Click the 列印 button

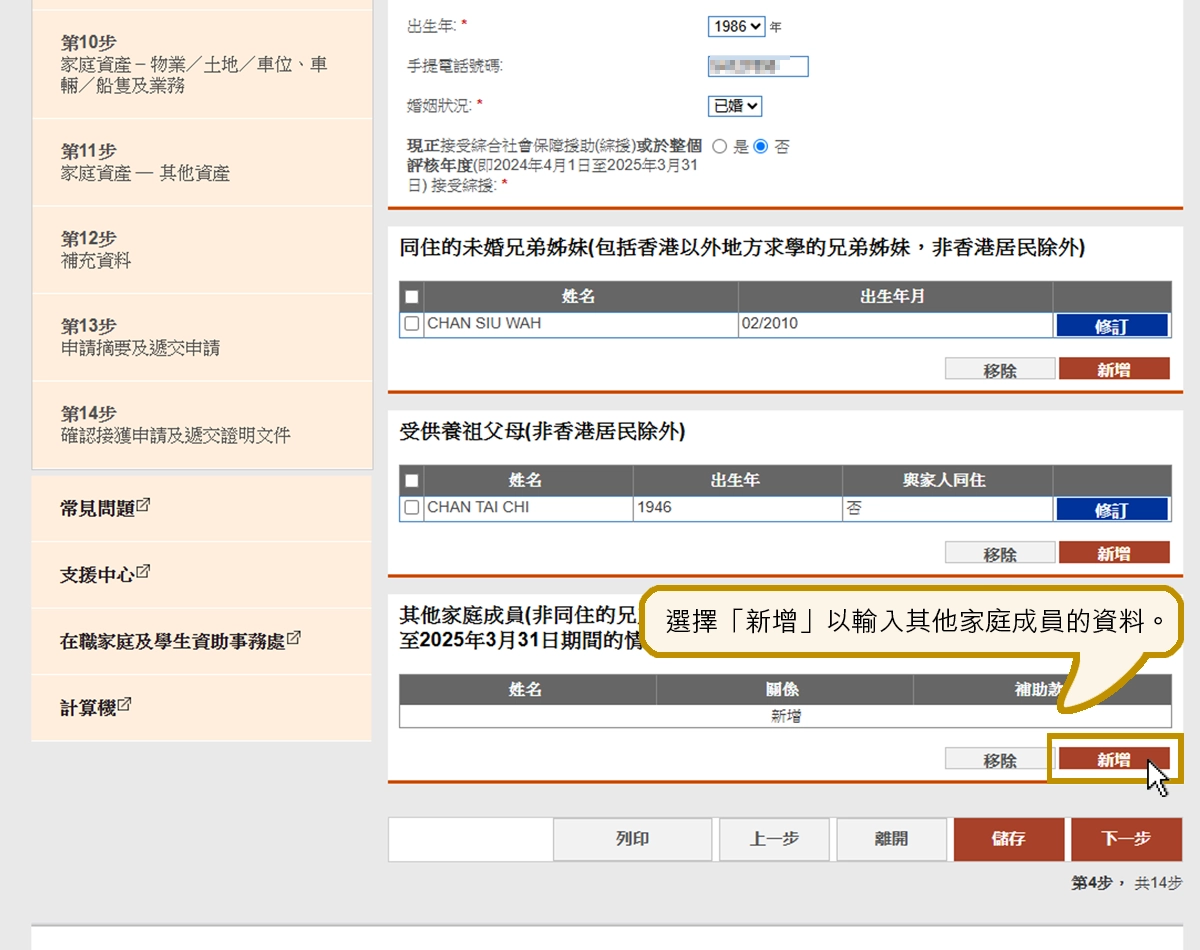(x=632, y=839)
